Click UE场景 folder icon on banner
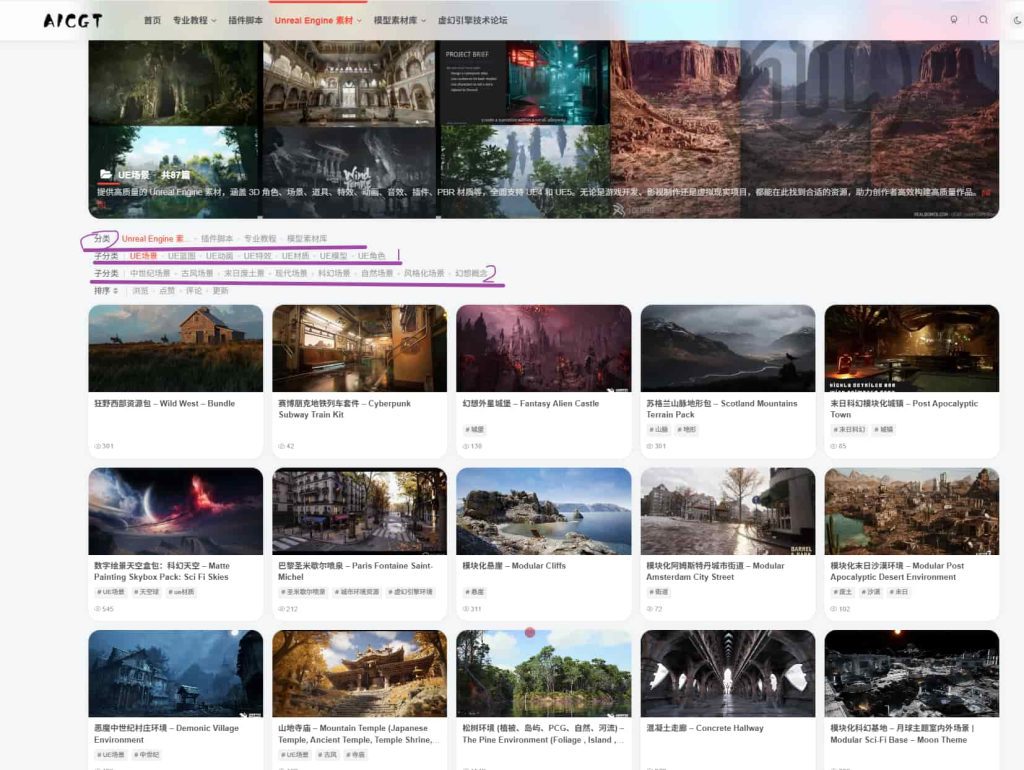This screenshot has height=770, width=1024. pos(106,174)
